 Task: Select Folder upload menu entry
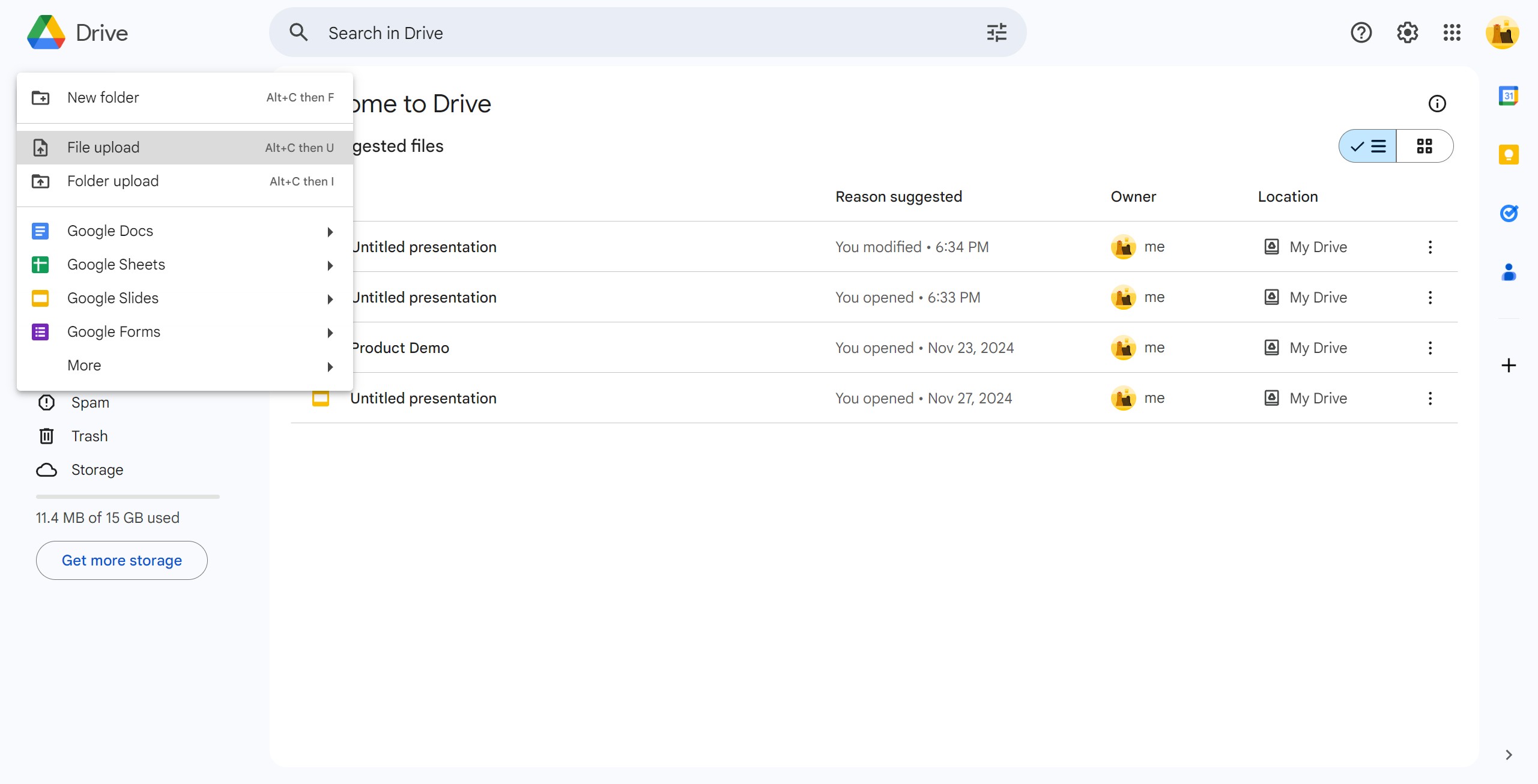(184, 181)
